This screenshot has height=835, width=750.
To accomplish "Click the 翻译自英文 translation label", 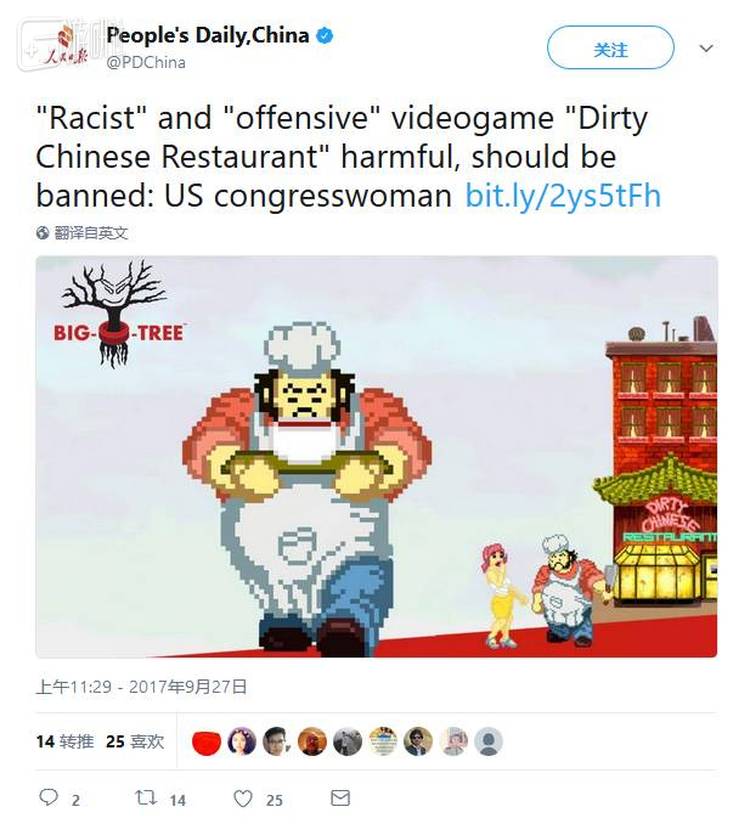I will pos(91,233).
